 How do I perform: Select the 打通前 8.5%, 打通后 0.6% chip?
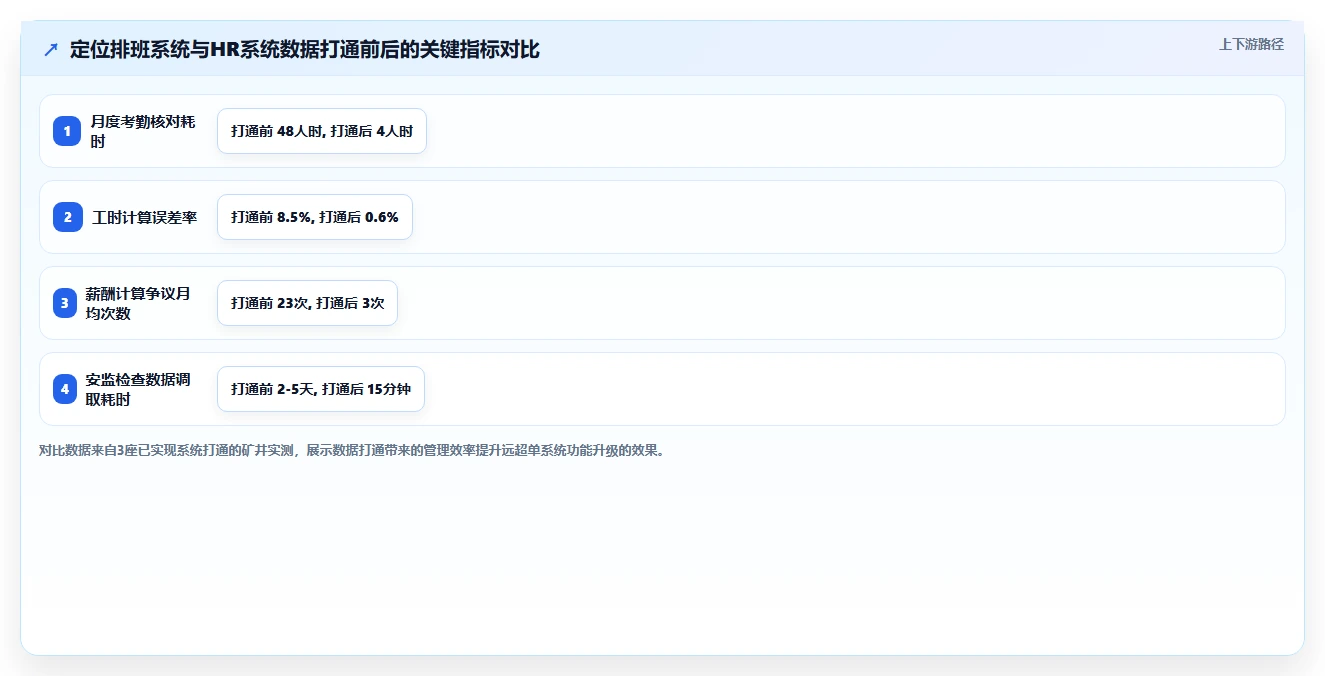(x=315, y=217)
